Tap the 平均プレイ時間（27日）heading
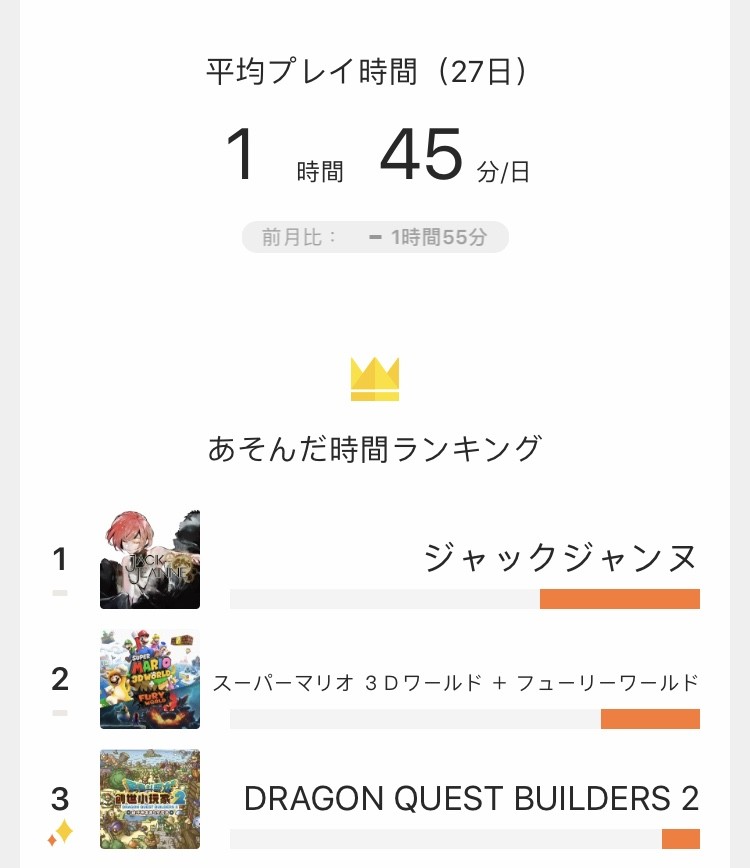750x868 pixels. 367,71
